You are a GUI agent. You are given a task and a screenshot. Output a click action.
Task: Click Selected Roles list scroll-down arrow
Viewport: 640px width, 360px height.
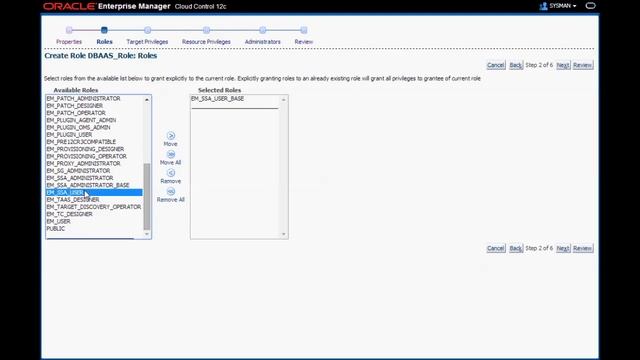pyautogui.click(x=284, y=234)
